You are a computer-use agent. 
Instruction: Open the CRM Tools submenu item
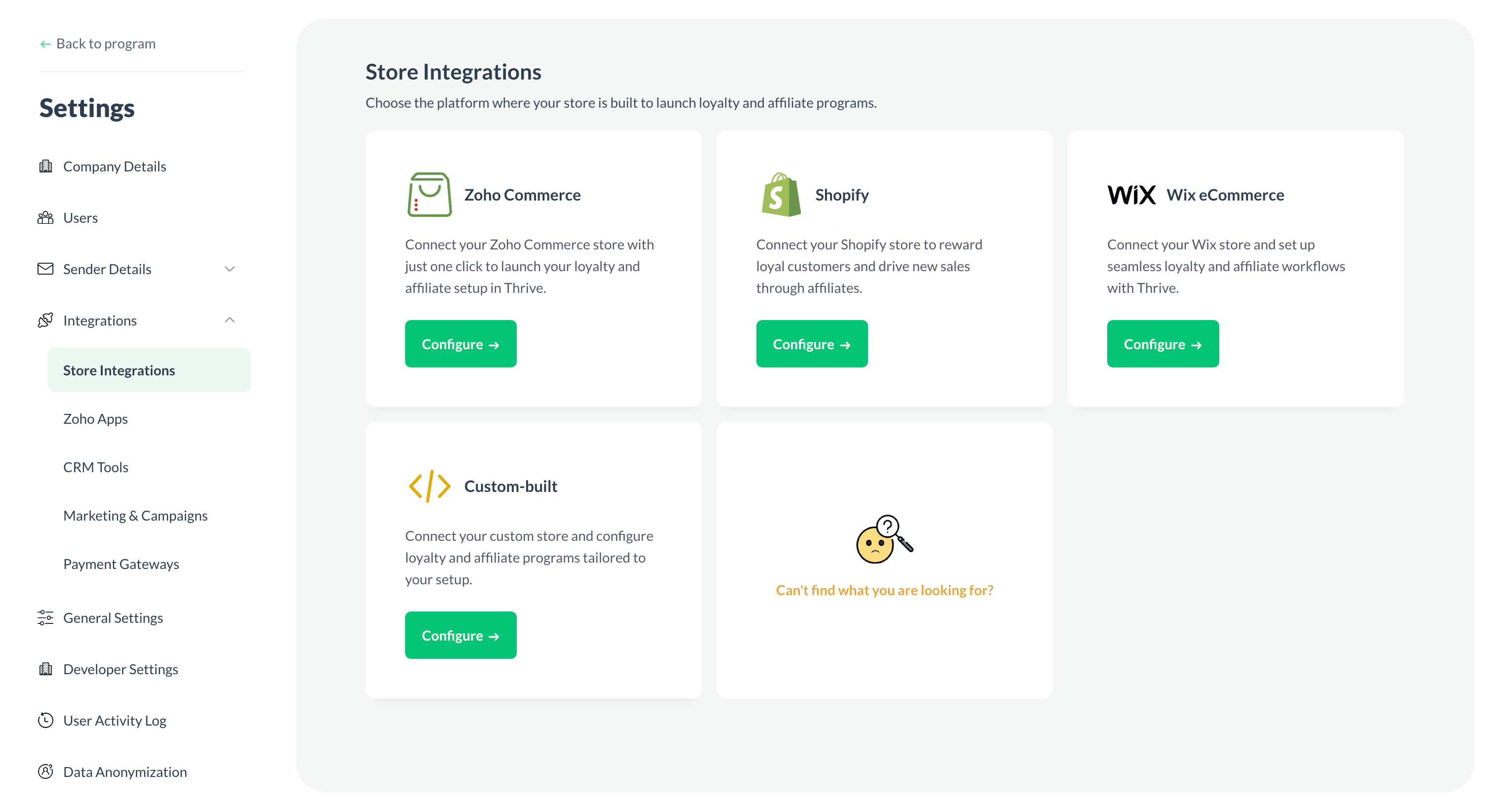pyautogui.click(x=96, y=467)
